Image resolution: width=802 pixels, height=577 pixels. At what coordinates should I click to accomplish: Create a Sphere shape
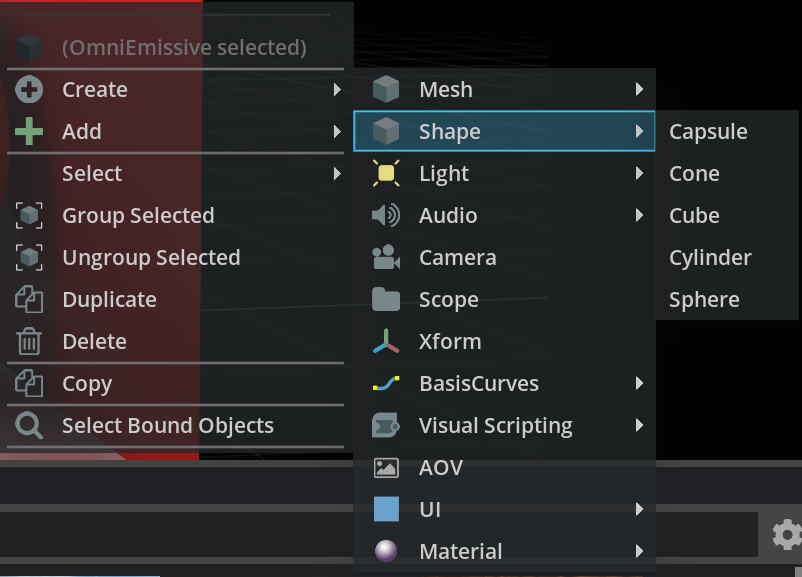(704, 300)
